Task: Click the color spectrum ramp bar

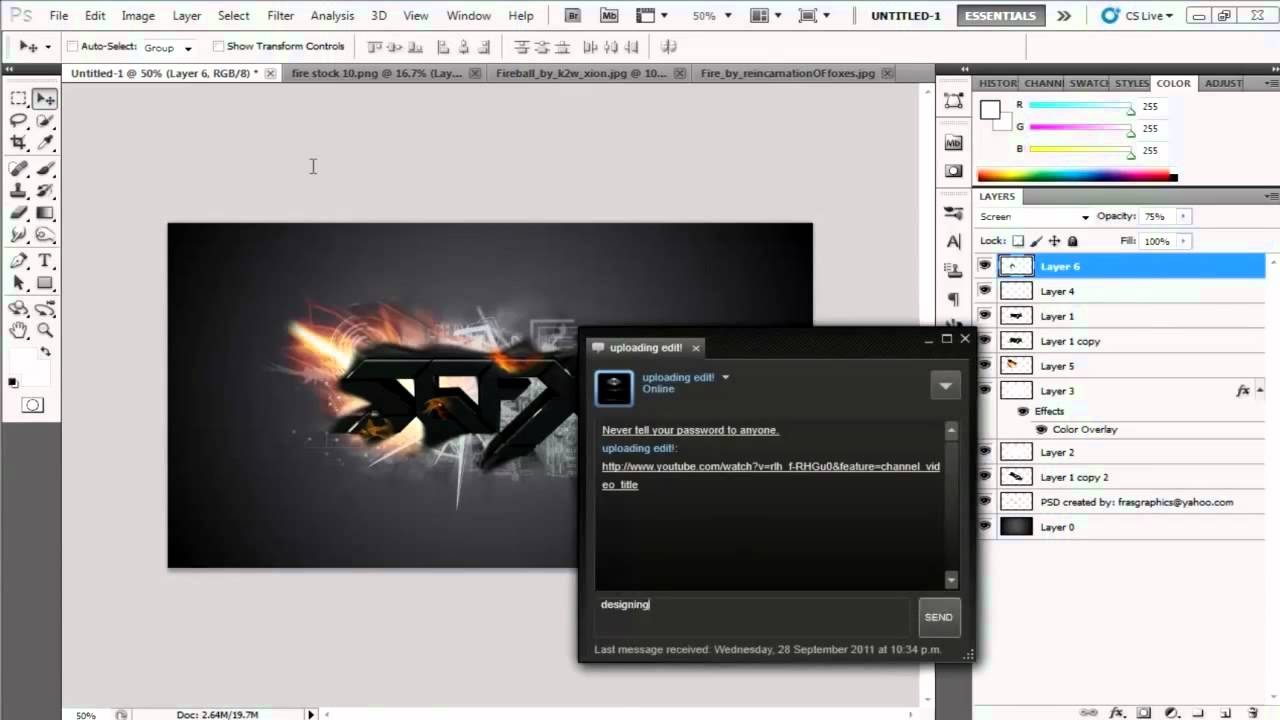Action: tap(1076, 176)
